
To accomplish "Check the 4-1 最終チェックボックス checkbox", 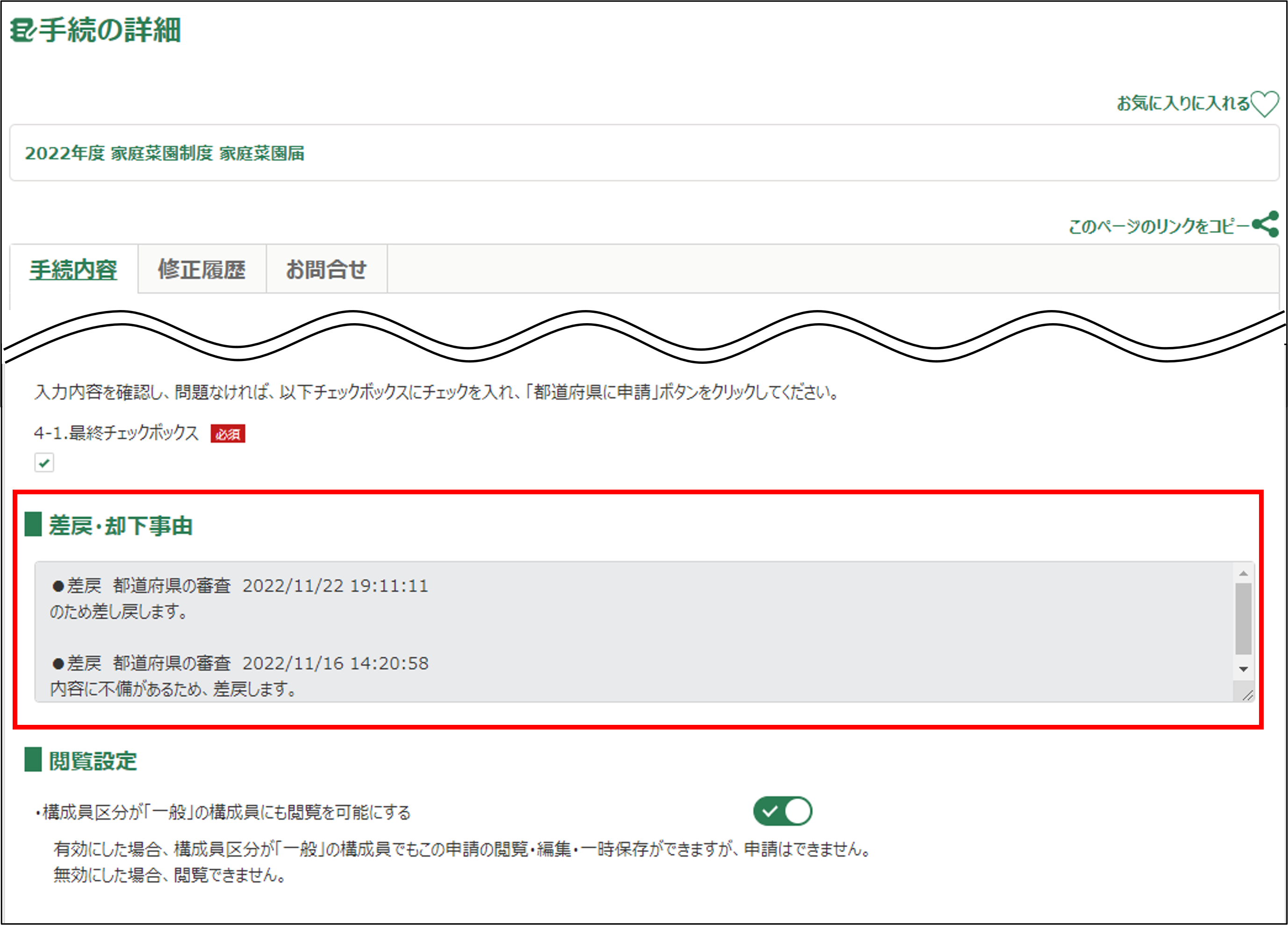I will [44, 462].
